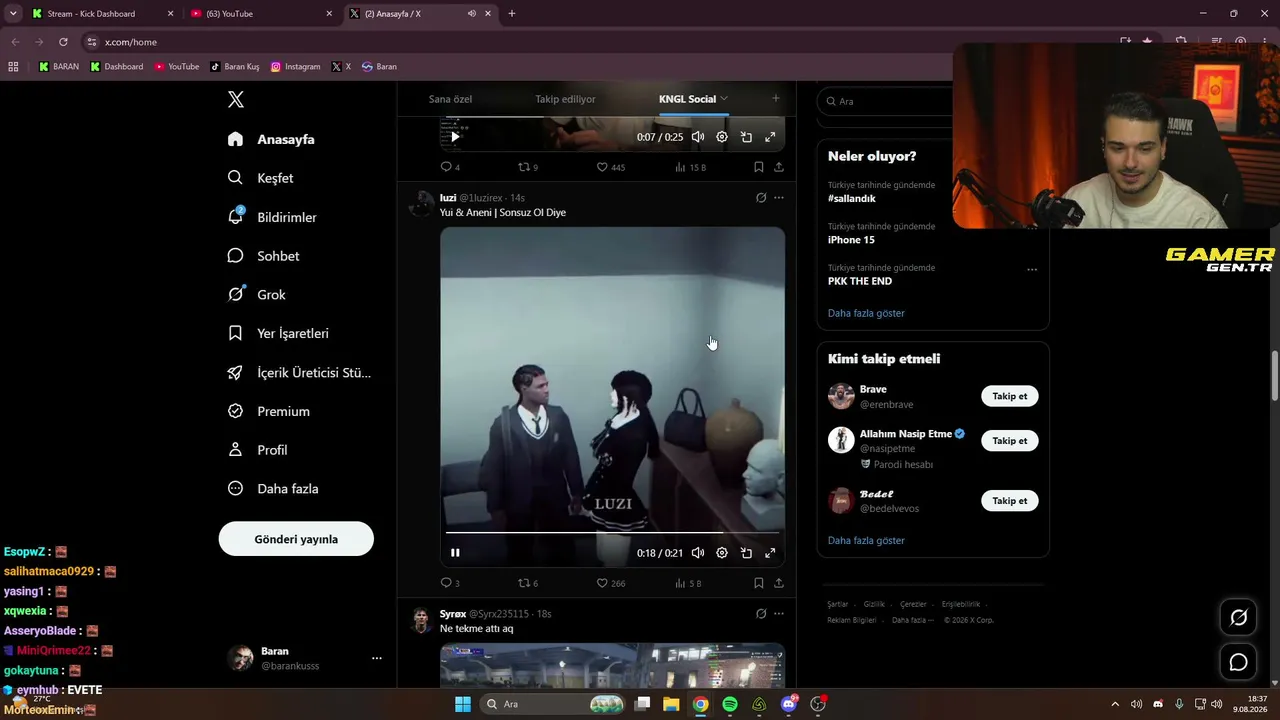Switch to the (63) YouTube browser tab

[x=262, y=14]
